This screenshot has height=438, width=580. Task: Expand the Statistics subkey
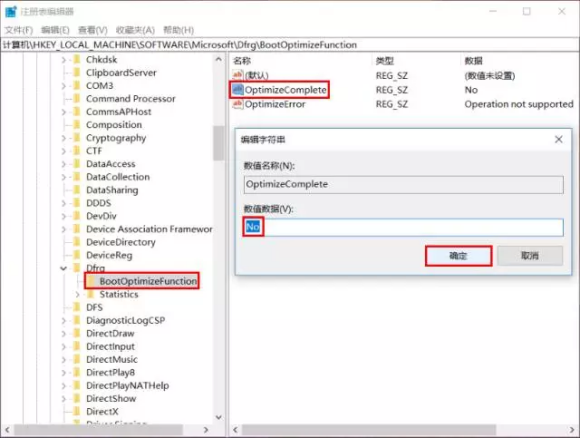point(77,294)
